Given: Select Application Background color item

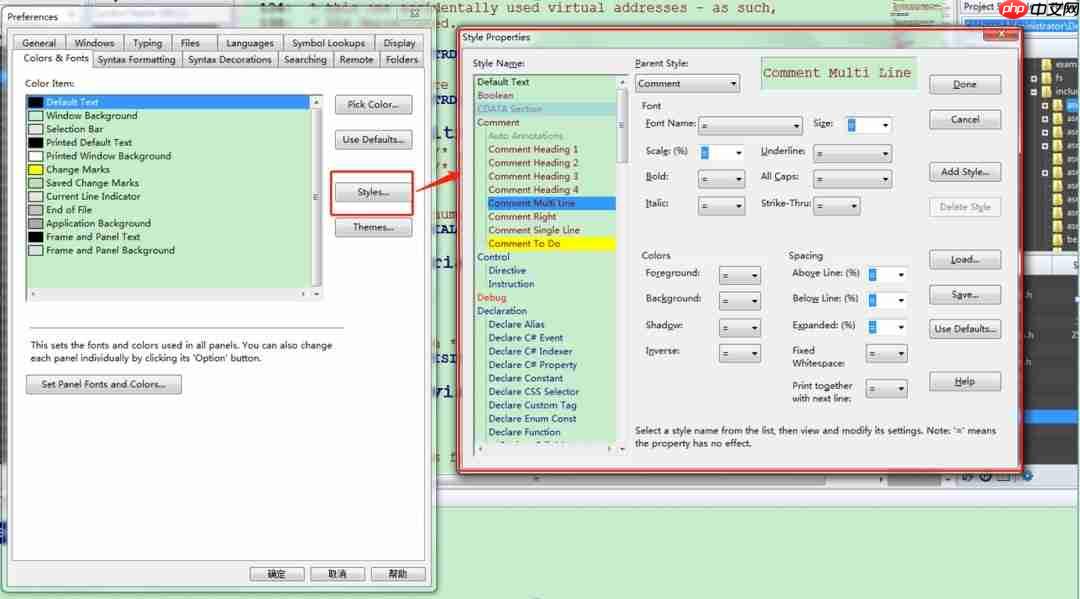Looking at the screenshot, I should pos(98,223).
